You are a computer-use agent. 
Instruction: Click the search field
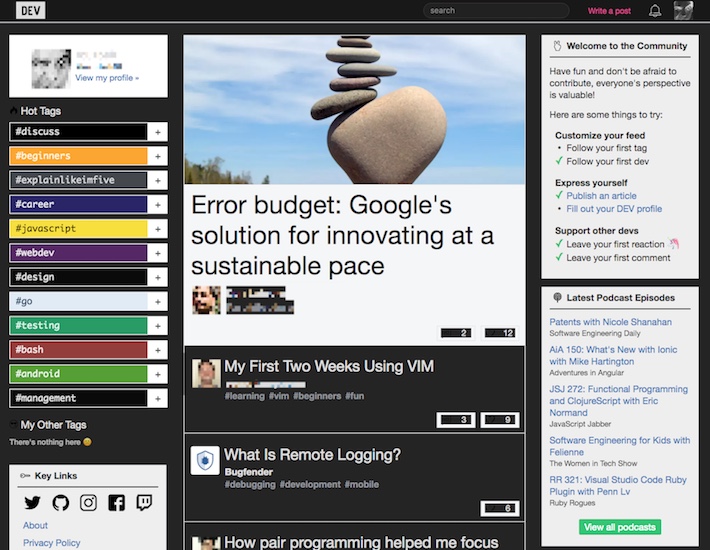pos(496,10)
